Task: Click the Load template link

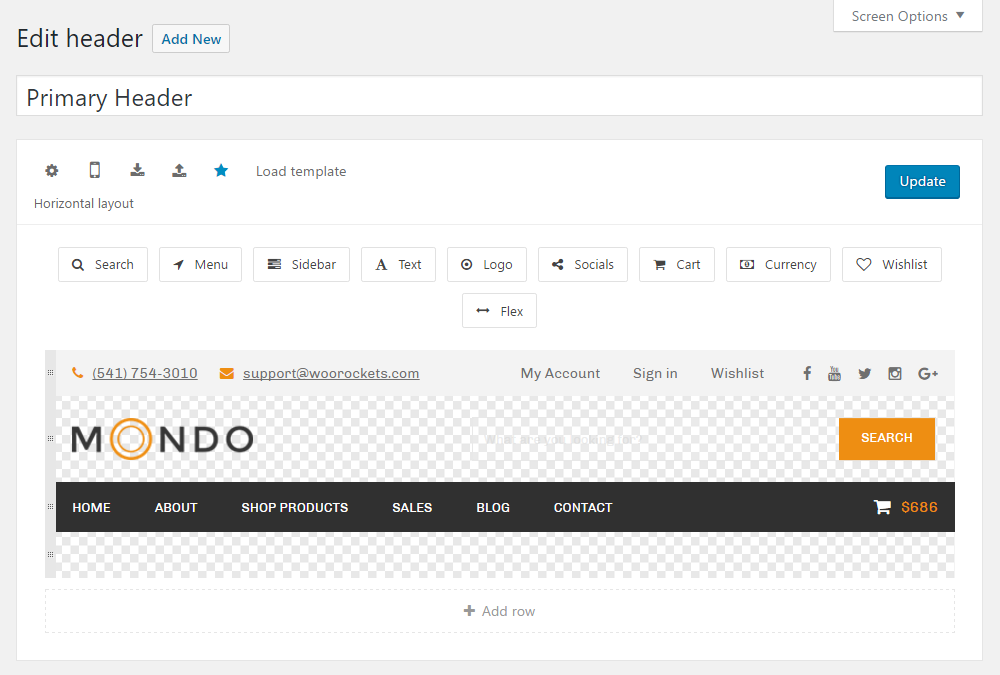Action: (300, 170)
